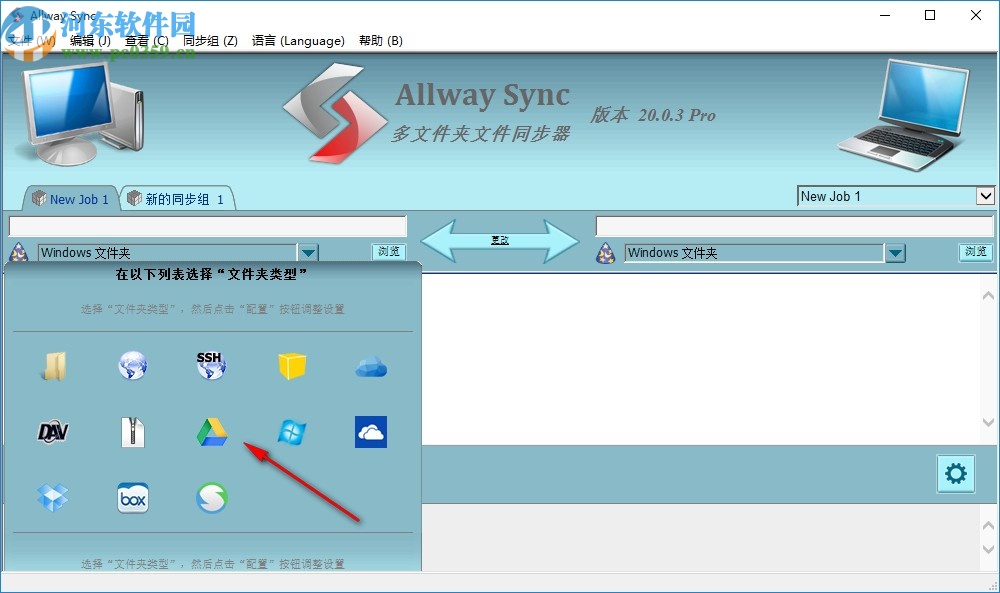Select the FTP globe folder type
Image resolution: width=1000 pixels, height=593 pixels.
tap(133, 364)
